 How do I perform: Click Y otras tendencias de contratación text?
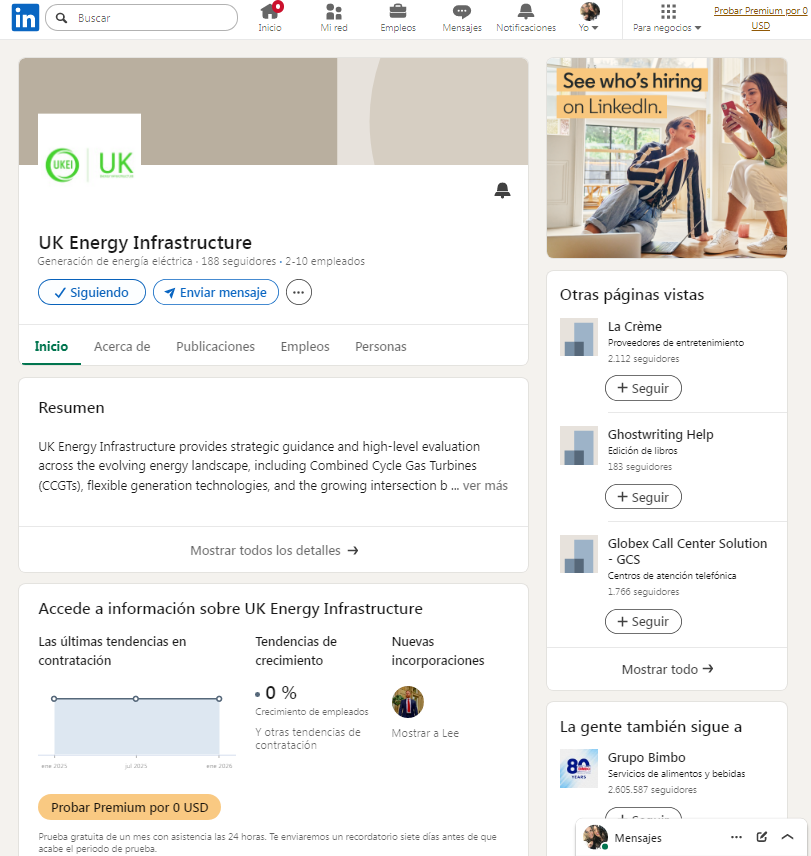[307, 739]
